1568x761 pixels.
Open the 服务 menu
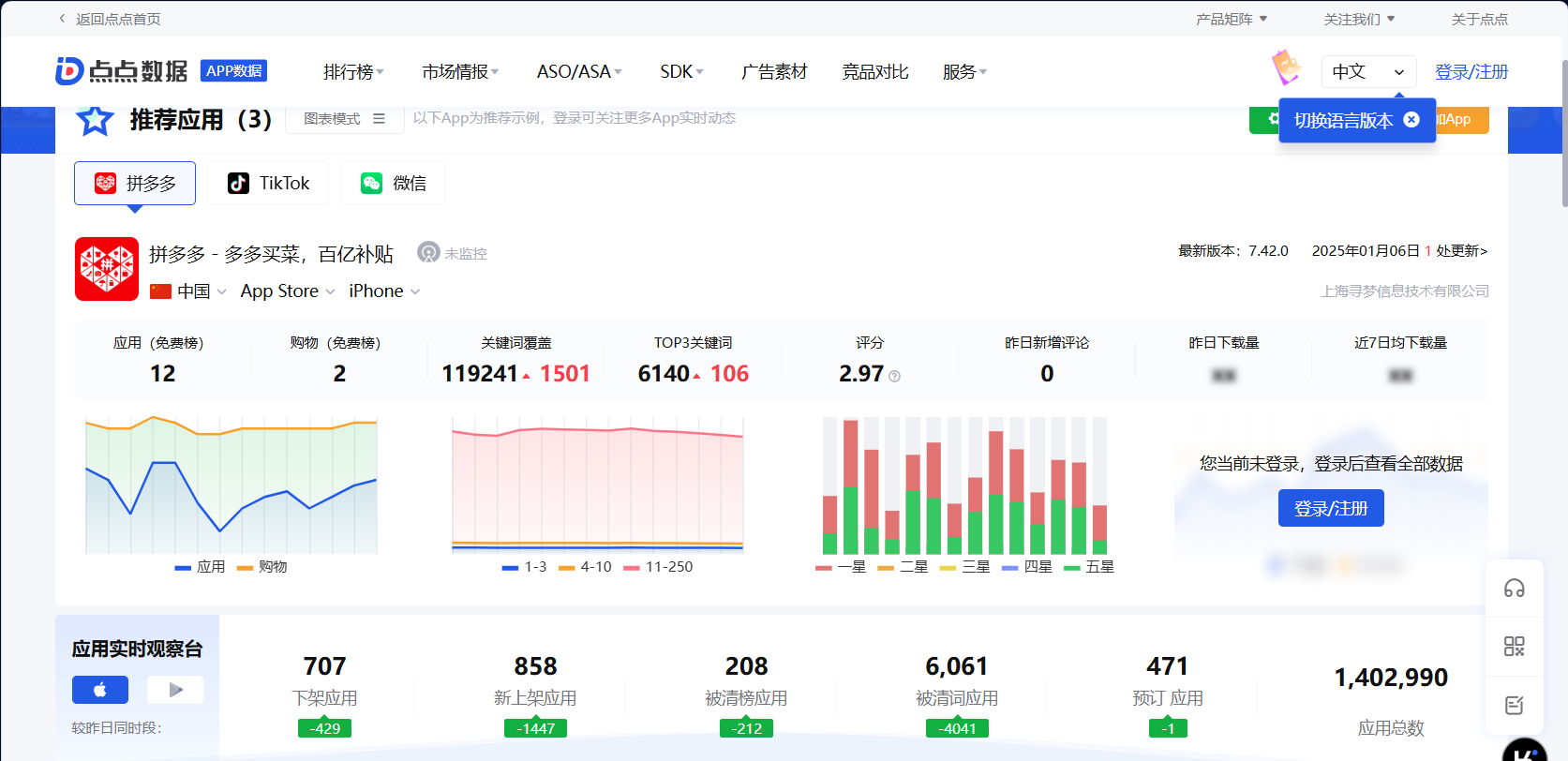coord(964,72)
